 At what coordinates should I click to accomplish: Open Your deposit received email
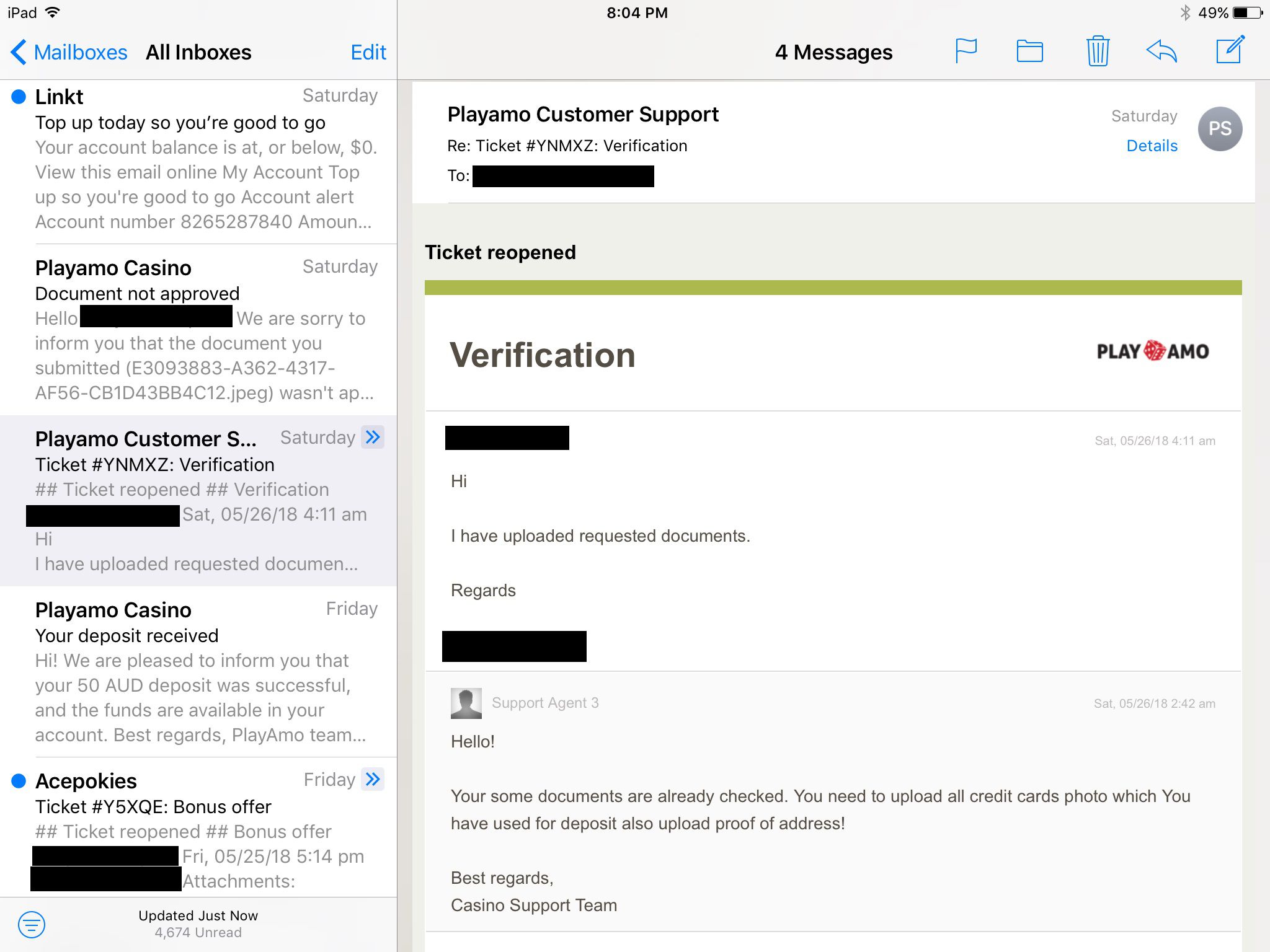click(198, 672)
